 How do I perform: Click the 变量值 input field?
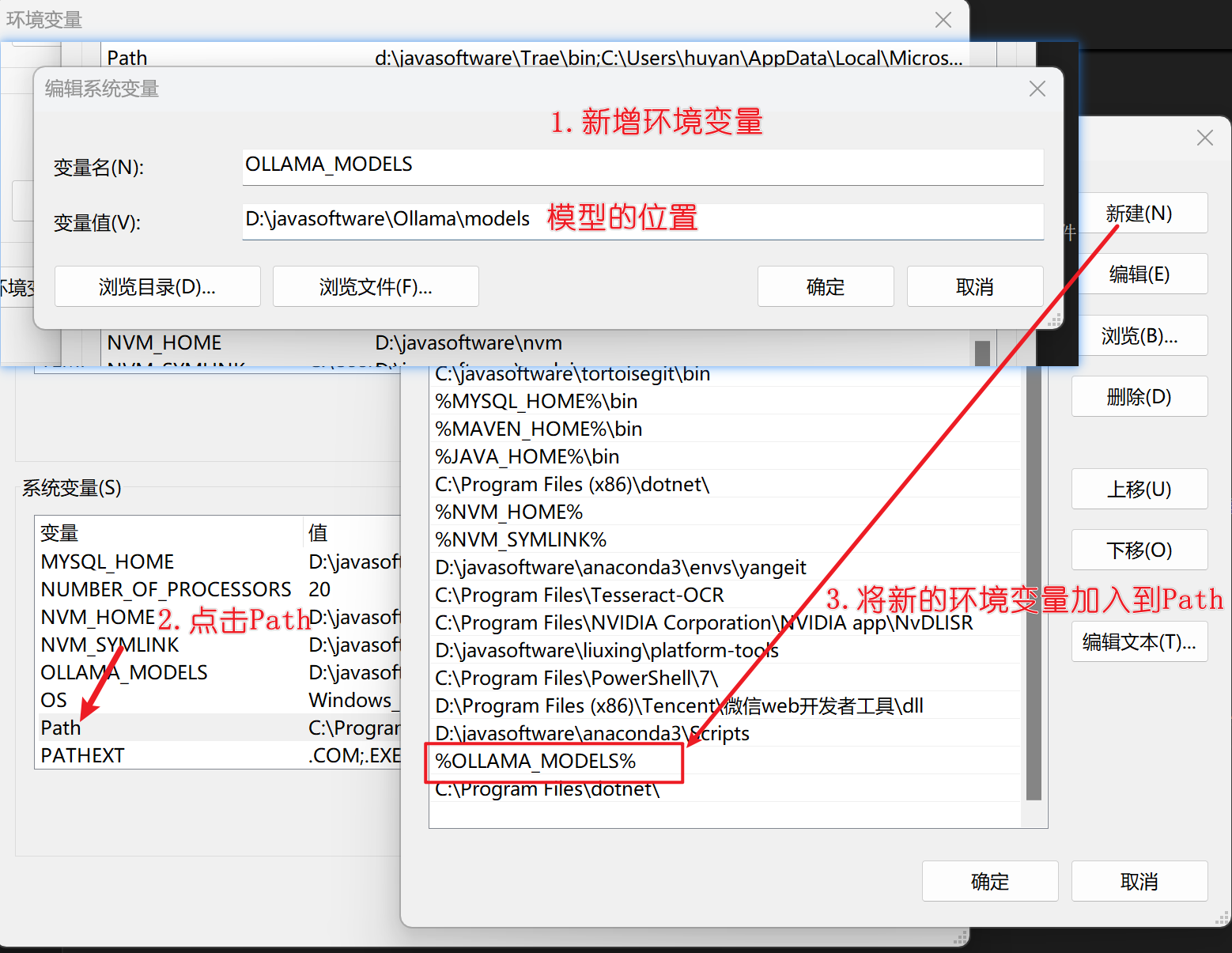[643, 221]
